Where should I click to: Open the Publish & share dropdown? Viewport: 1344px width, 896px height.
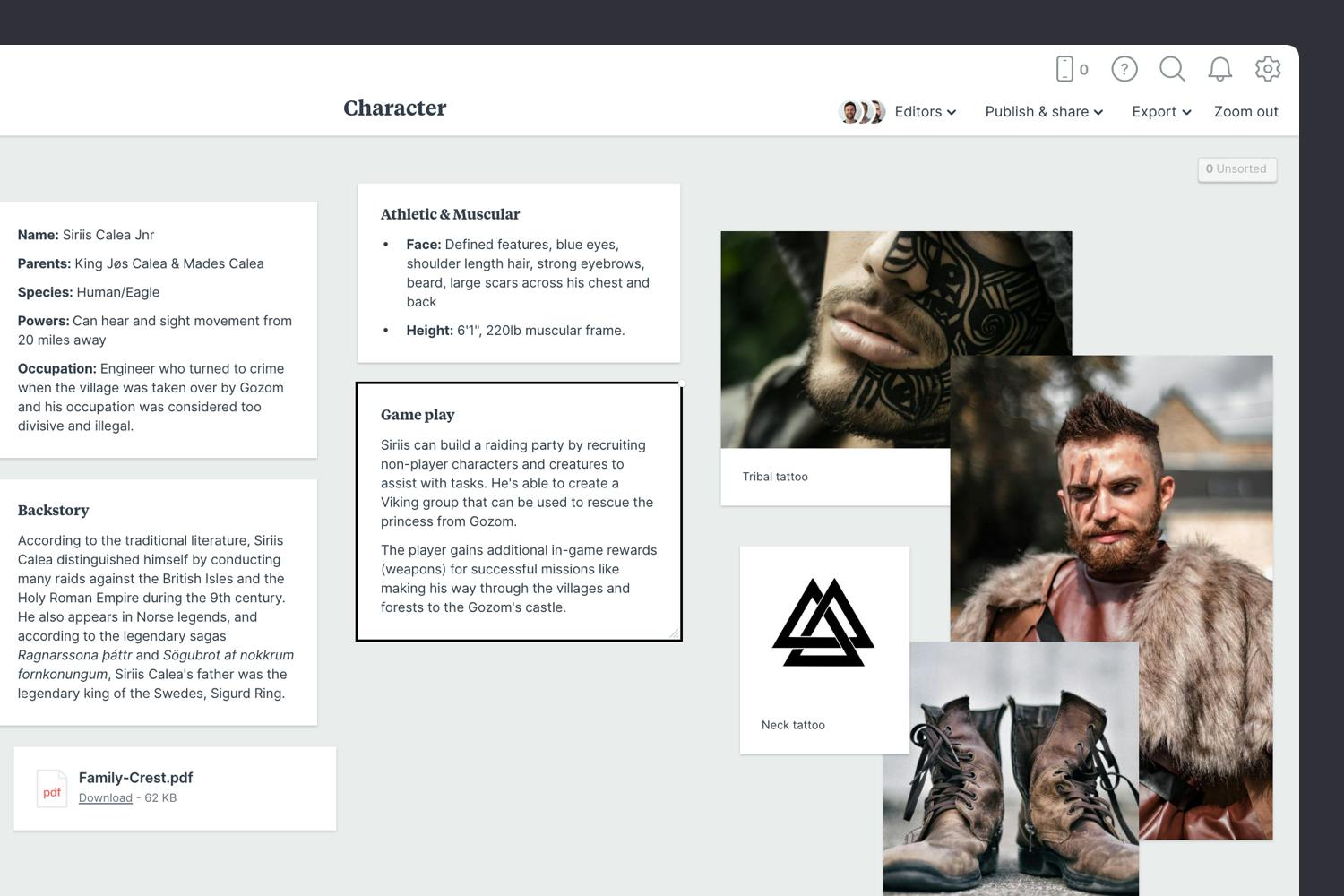1043,111
